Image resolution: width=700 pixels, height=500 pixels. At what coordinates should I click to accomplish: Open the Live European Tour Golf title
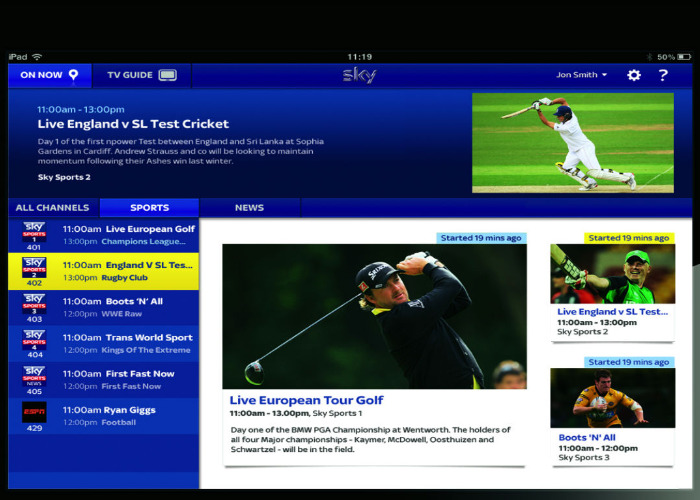(x=306, y=400)
